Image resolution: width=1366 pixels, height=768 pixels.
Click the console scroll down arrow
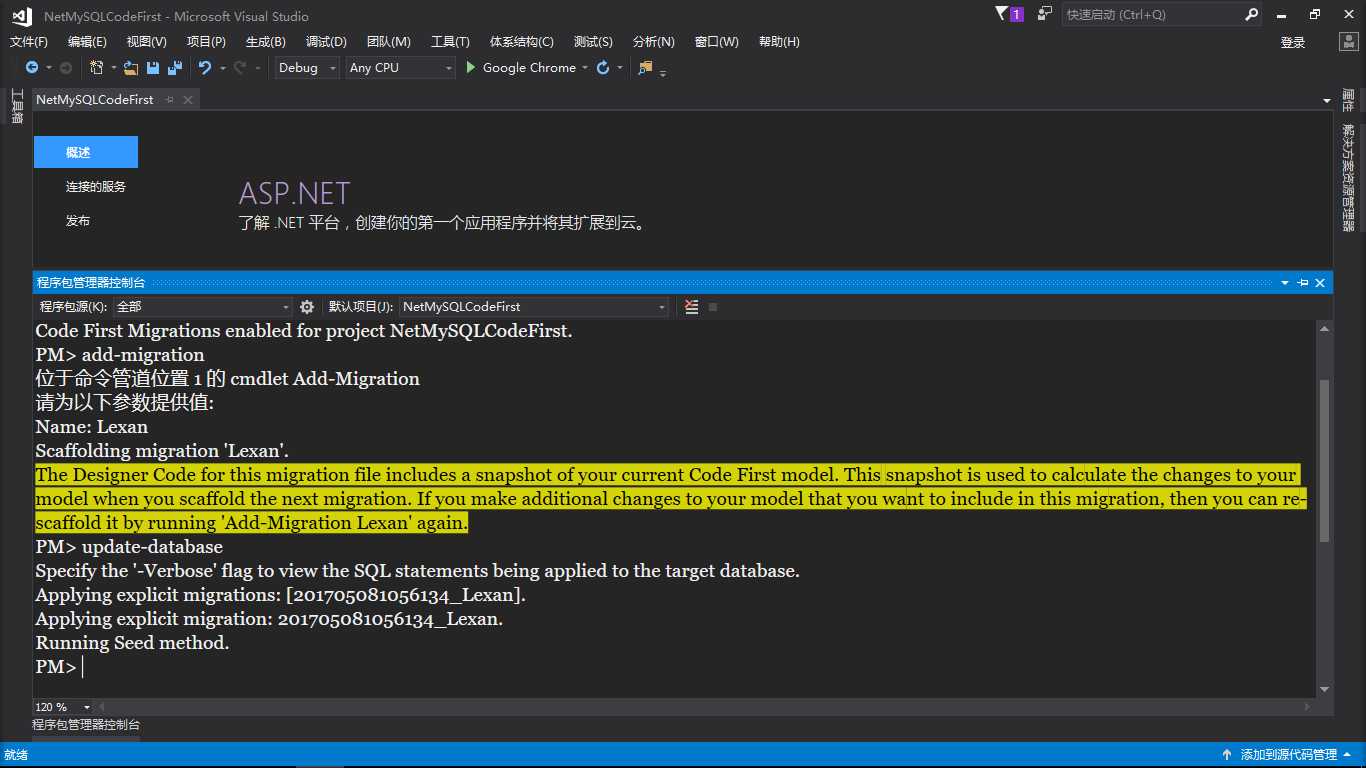1324,689
